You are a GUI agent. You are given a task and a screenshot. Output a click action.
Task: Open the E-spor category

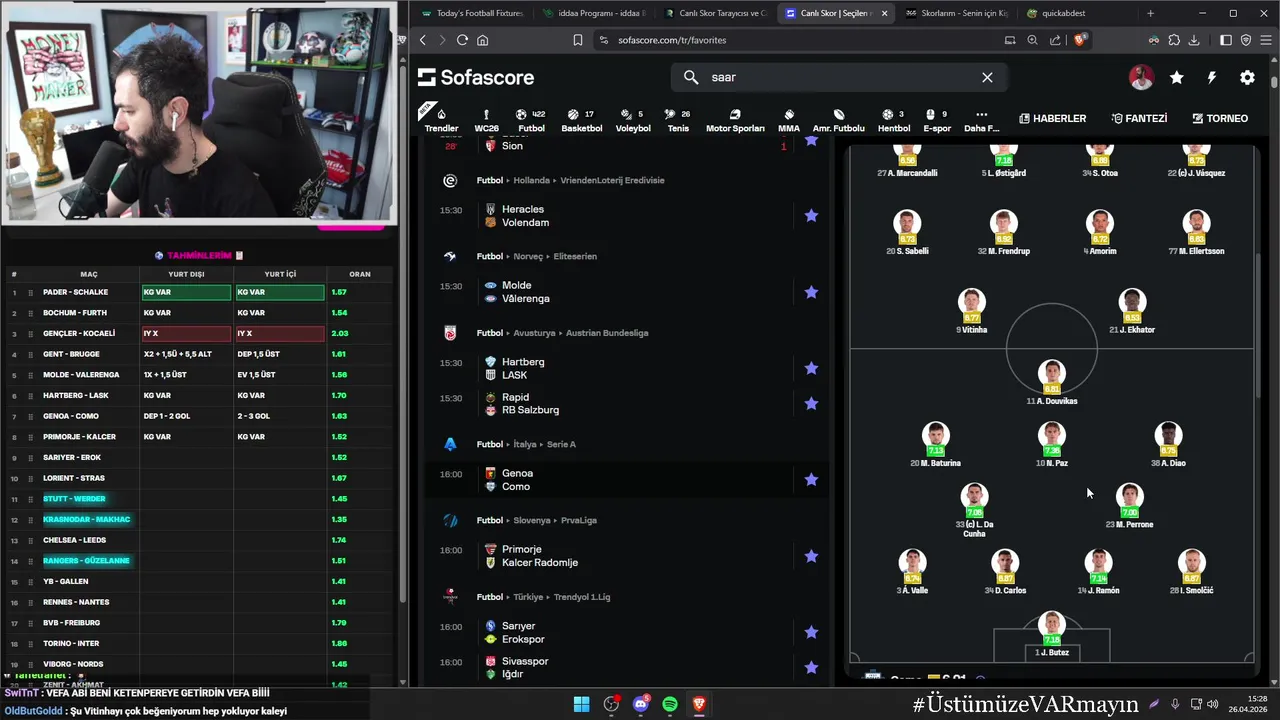coord(937,120)
